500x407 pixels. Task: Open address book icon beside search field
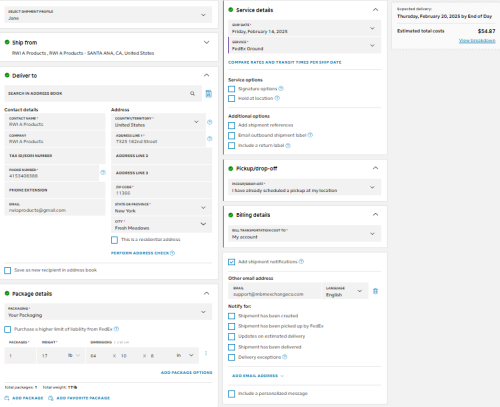[208, 94]
